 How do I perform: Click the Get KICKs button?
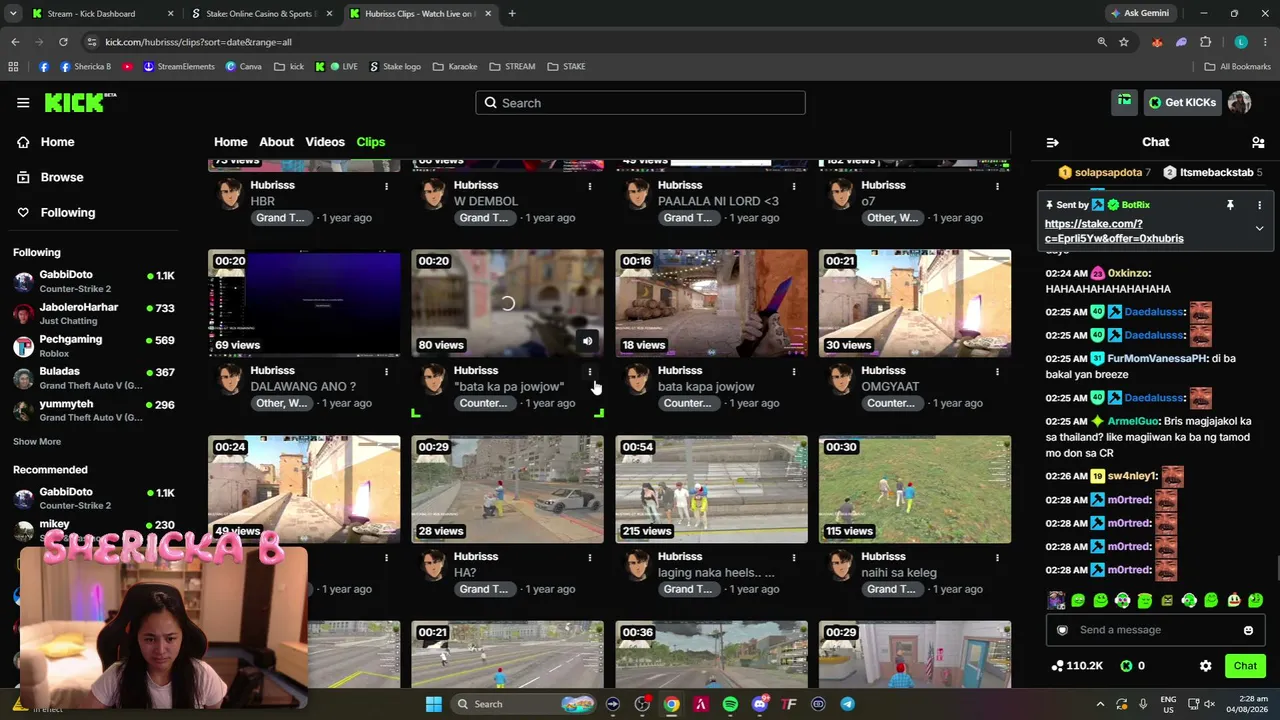point(1182,102)
